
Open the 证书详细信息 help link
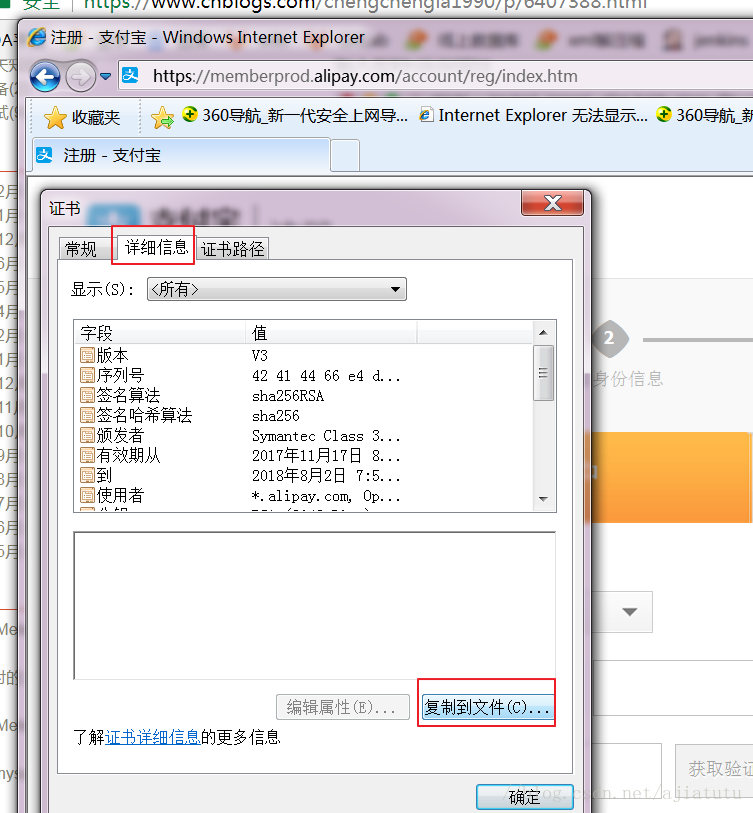tap(153, 737)
